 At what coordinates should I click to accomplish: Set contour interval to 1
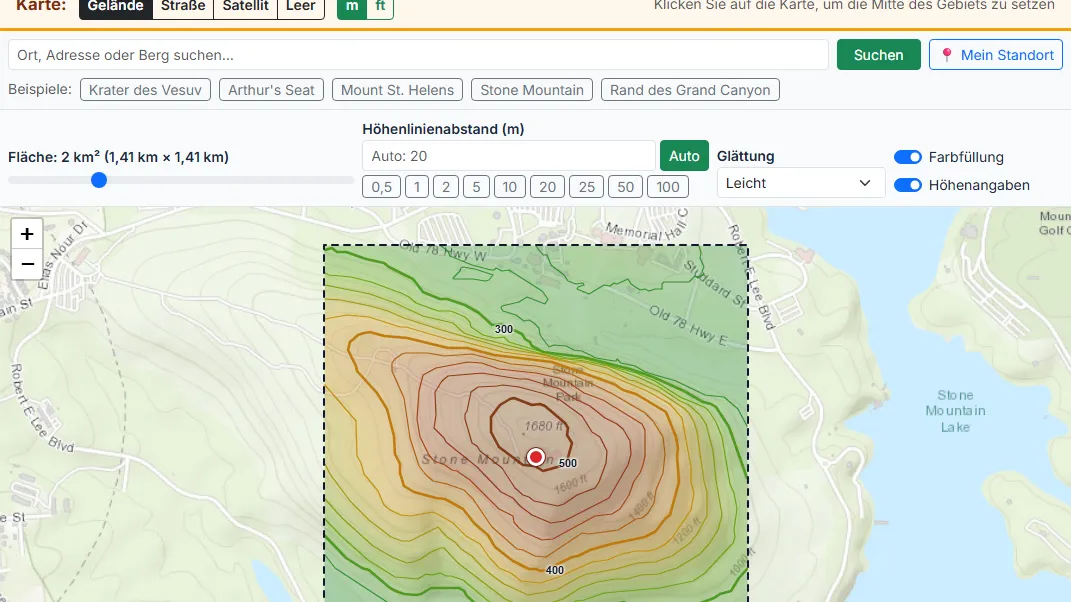click(417, 187)
